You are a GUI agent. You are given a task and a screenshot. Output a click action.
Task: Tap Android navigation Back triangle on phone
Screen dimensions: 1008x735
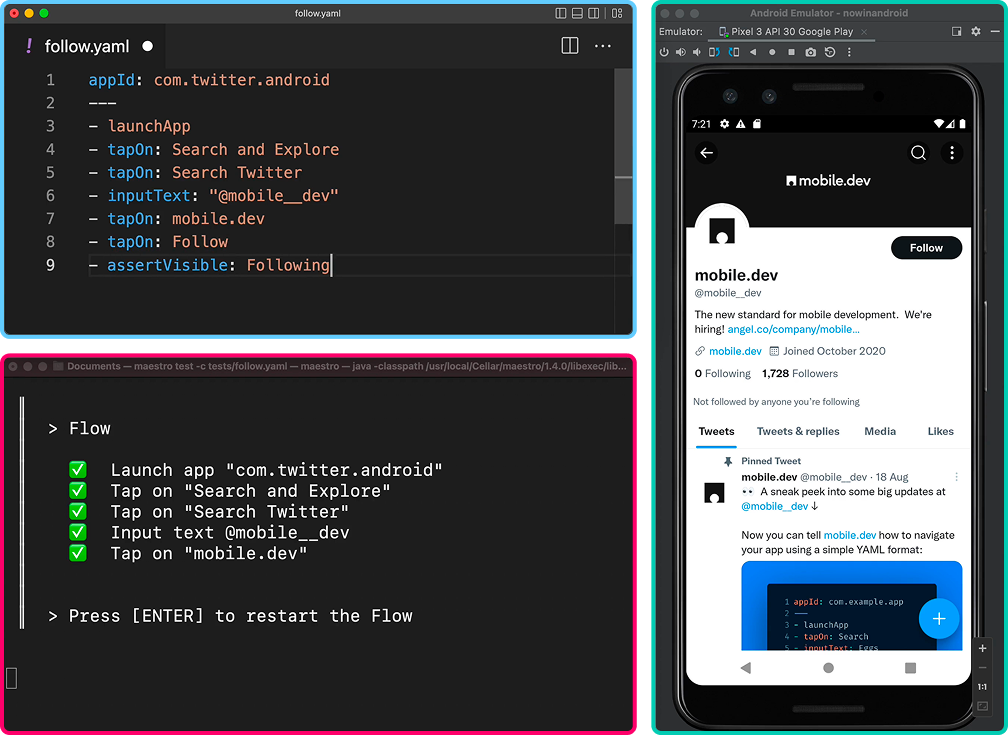click(x=746, y=667)
